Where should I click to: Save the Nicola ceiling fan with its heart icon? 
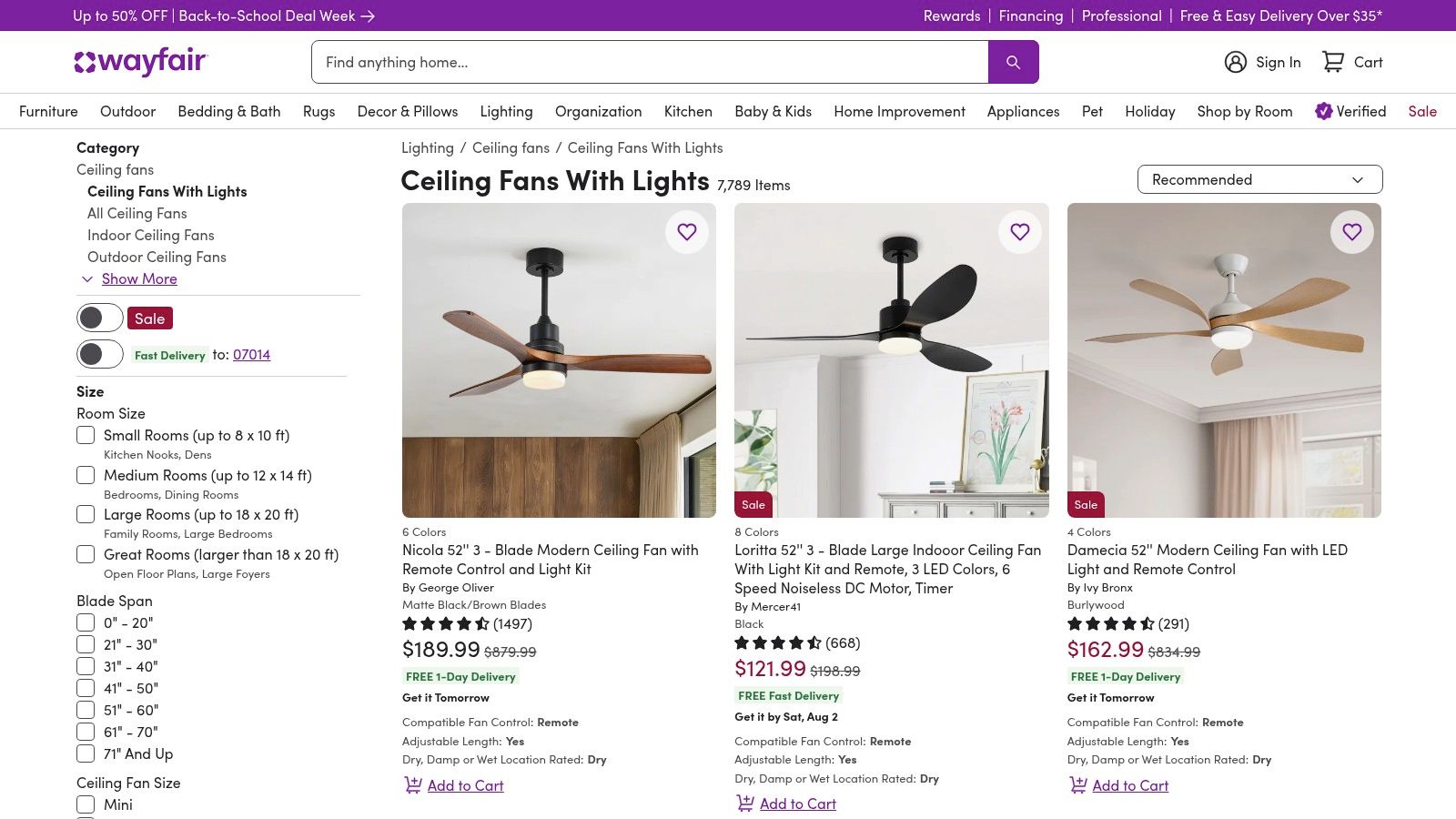[x=687, y=232]
